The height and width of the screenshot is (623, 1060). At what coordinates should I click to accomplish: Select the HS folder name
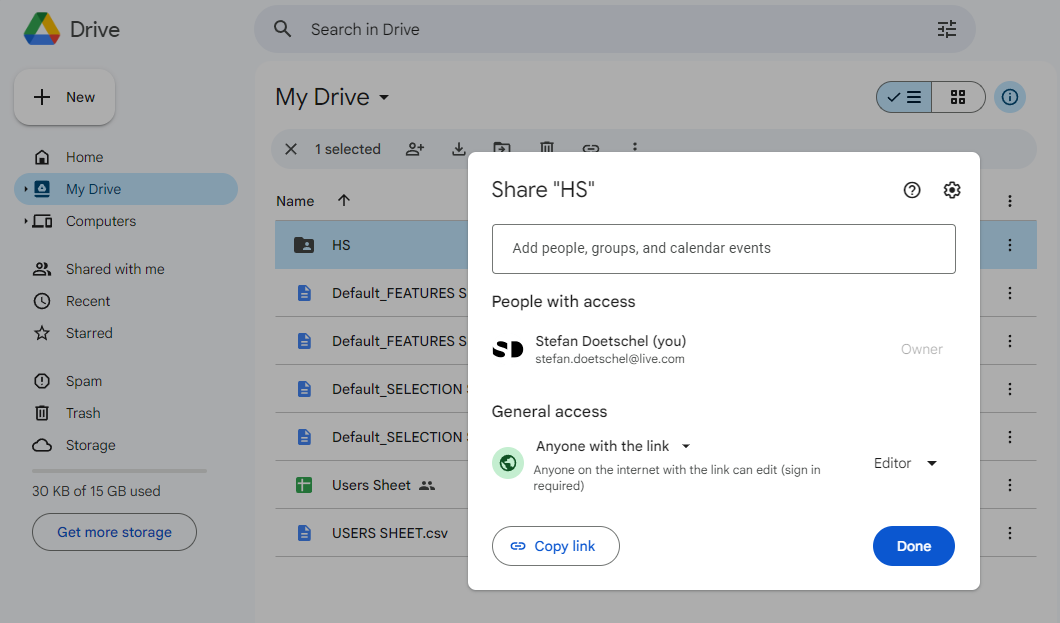(341, 245)
